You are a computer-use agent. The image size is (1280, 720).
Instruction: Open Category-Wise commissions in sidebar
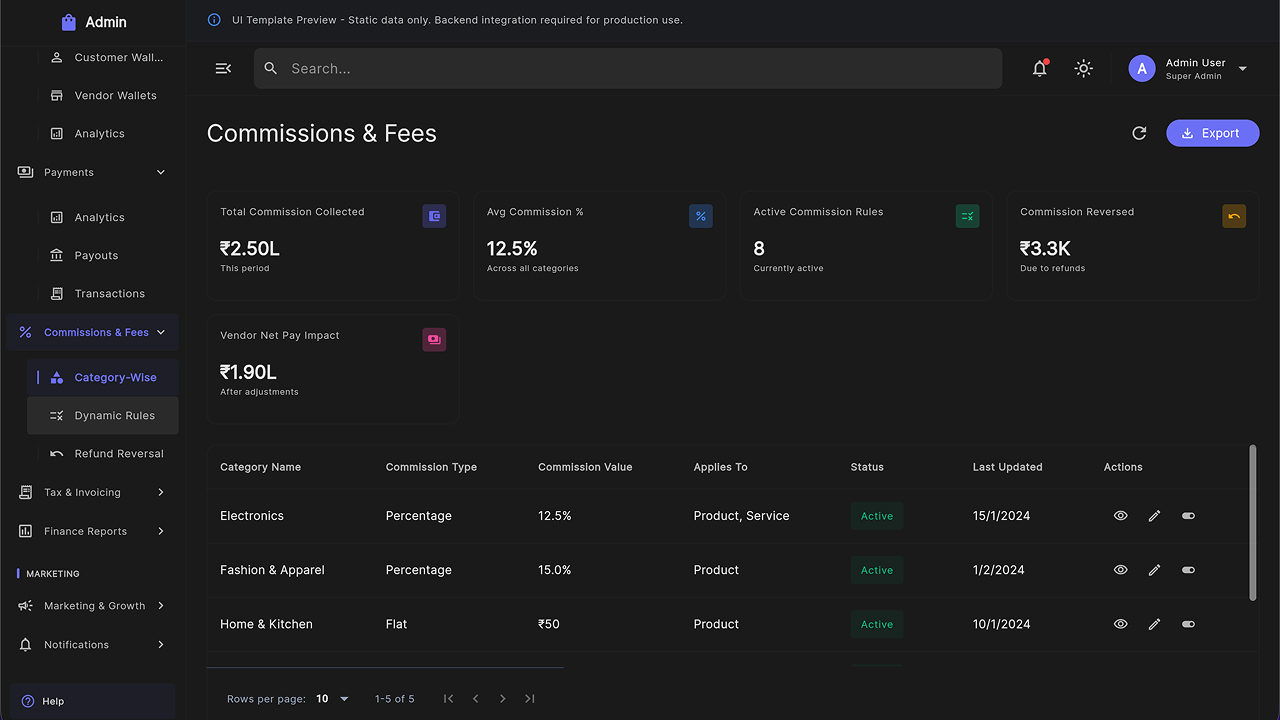point(103,377)
